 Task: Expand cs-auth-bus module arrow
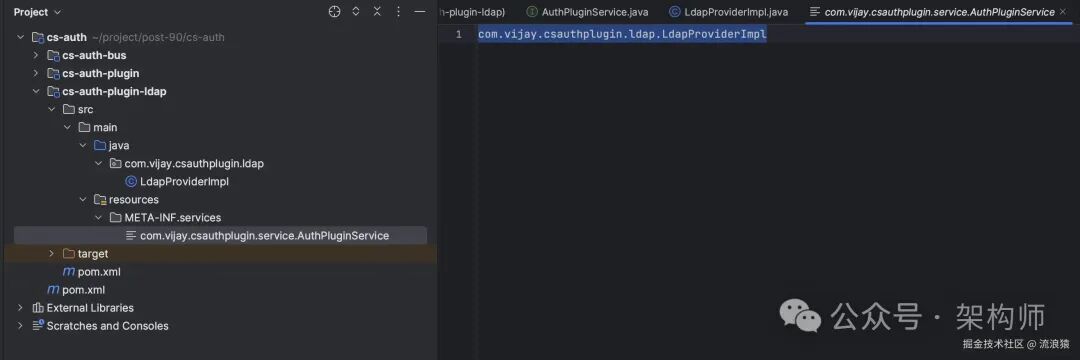[x=36, y=55]
